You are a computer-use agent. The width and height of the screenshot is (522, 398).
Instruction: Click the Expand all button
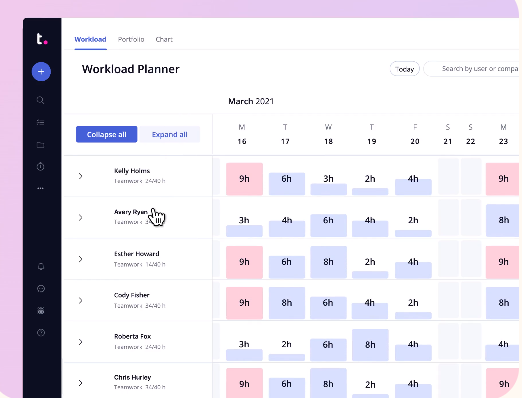tap(170, 134)
